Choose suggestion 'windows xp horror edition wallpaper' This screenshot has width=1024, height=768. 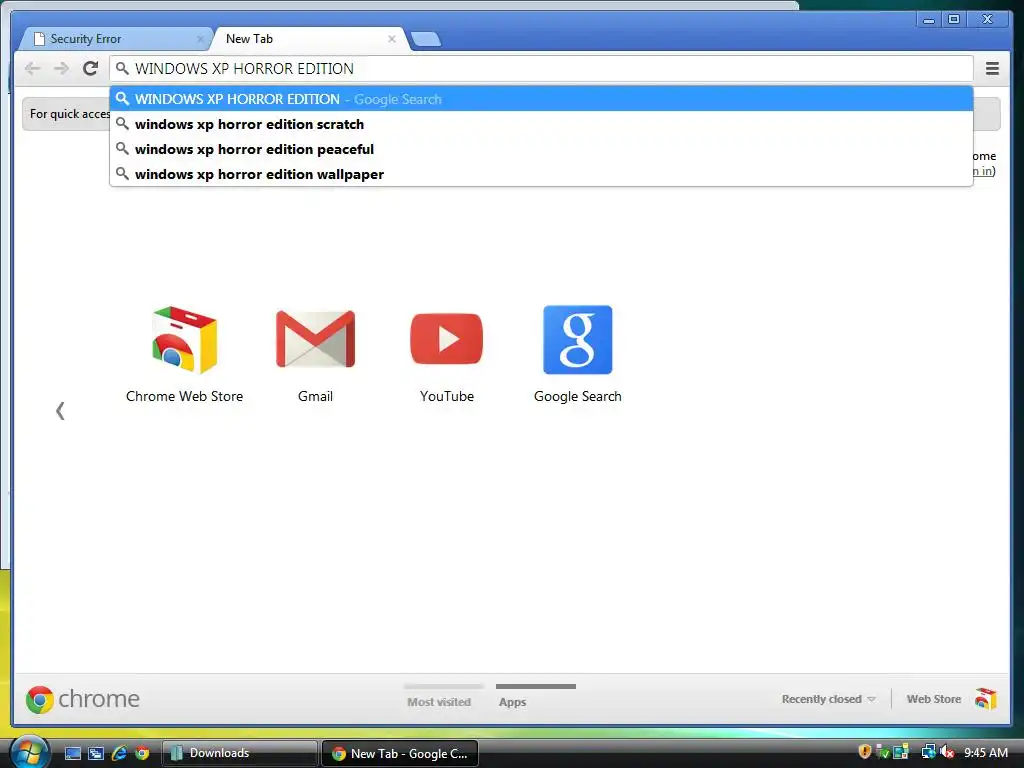[541, 174]
